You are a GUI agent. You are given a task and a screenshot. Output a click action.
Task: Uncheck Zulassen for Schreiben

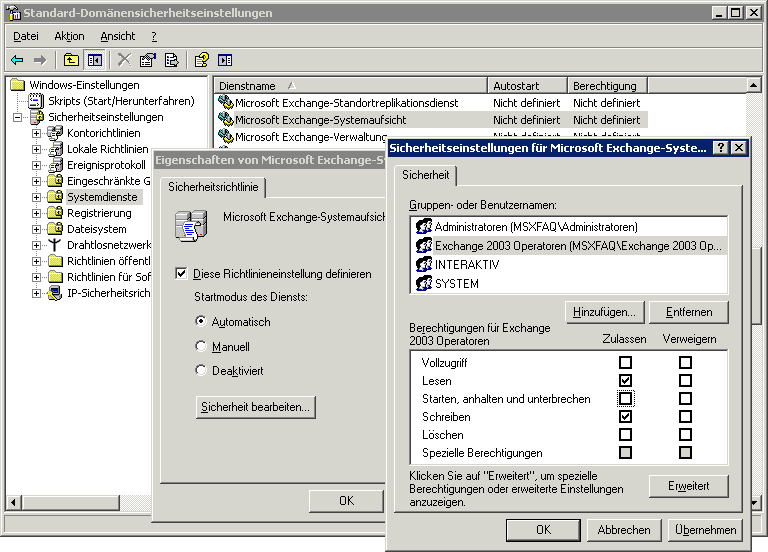(625, 416)
